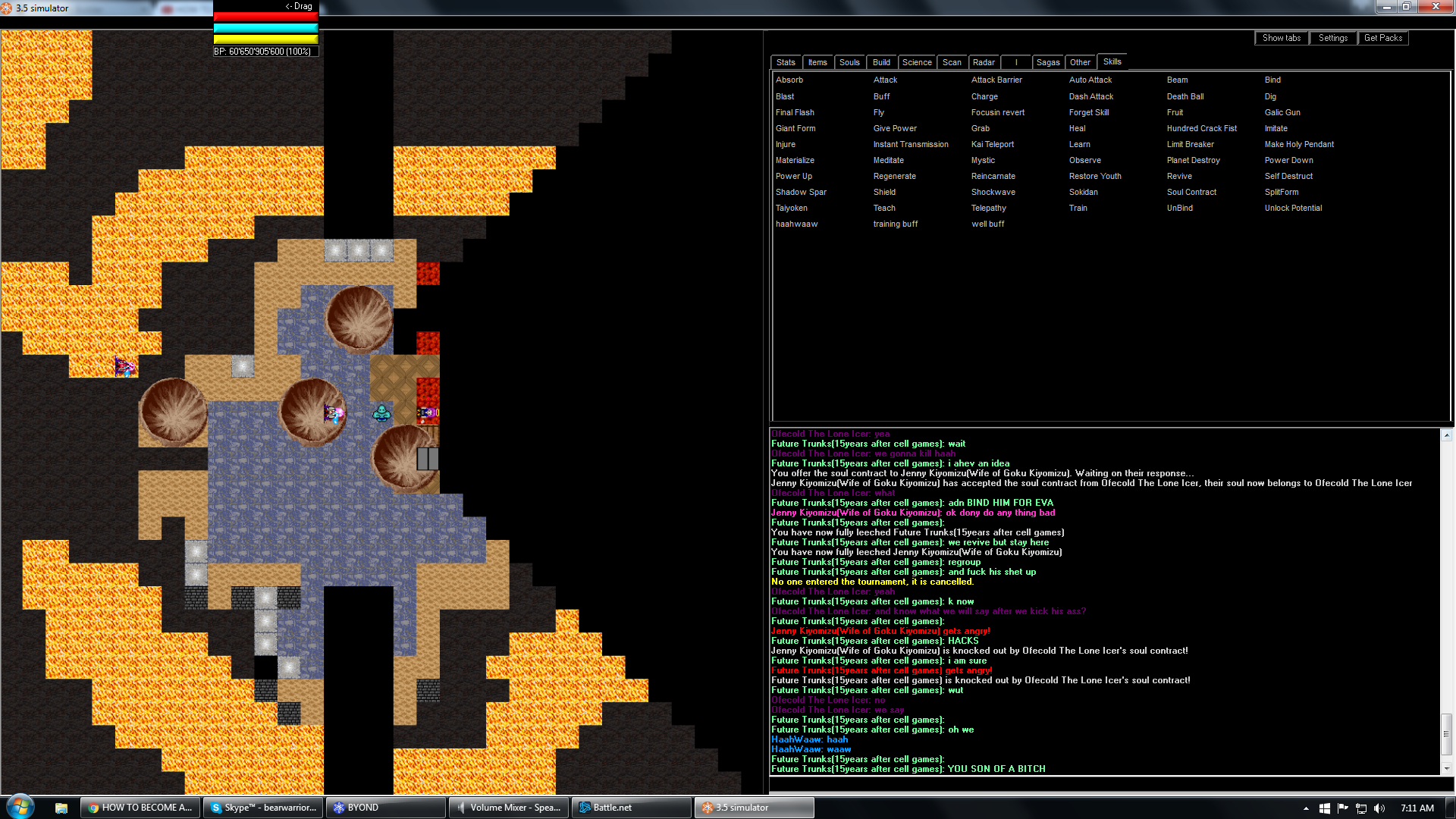Use the Shockwave skill
1456x819 pixels.
point(993,192)
